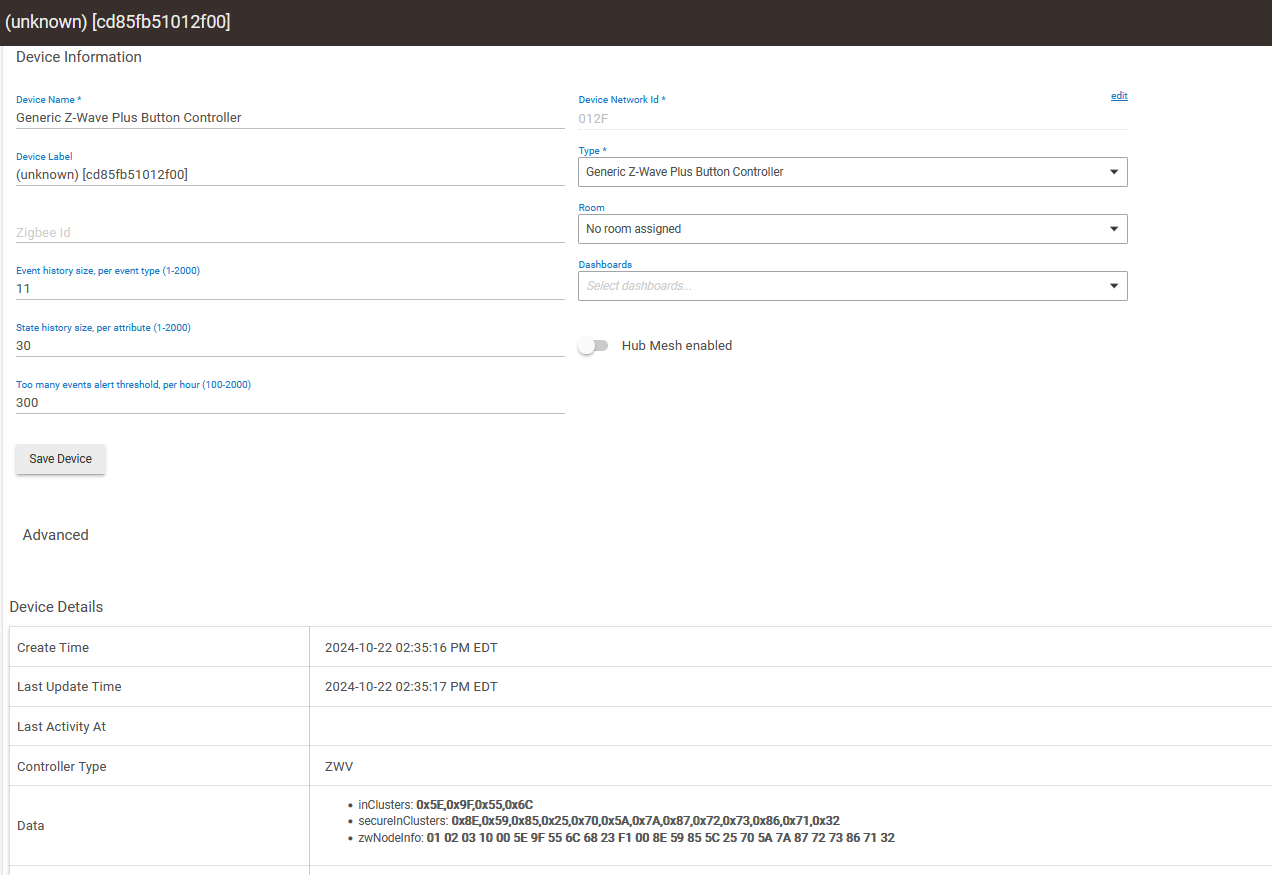The width and height of the screenshot is (1272, 875).
Task: Click the Device Information heading
Action: pyautogui.click(x=79, y=57)
